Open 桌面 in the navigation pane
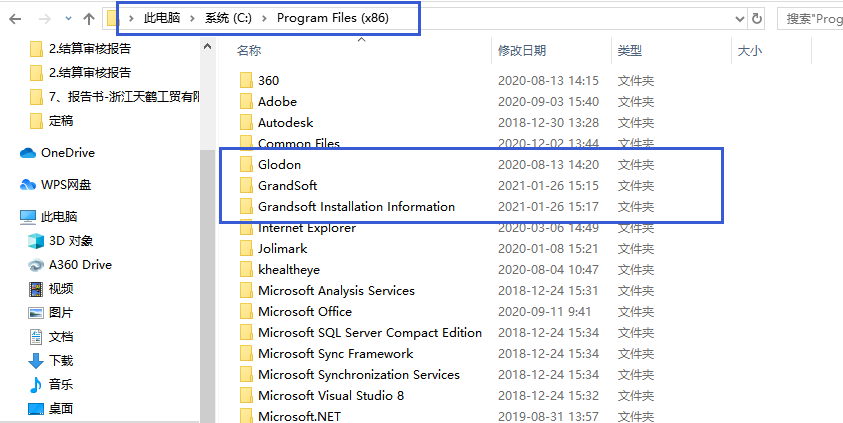 51,408
